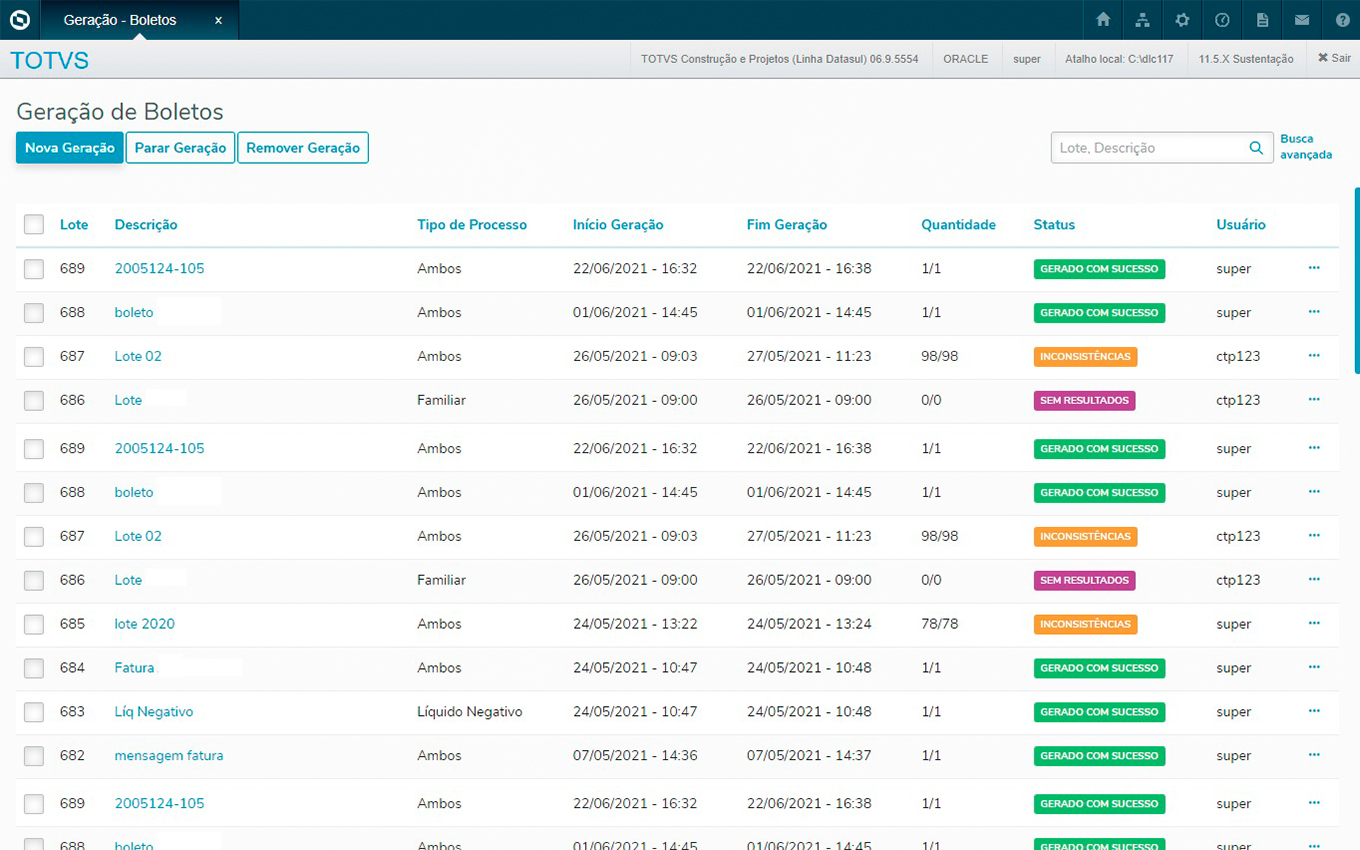This screenshot has width=1360, height=850.
Task: Click the clock history icon
Action: coord(1222,20)
